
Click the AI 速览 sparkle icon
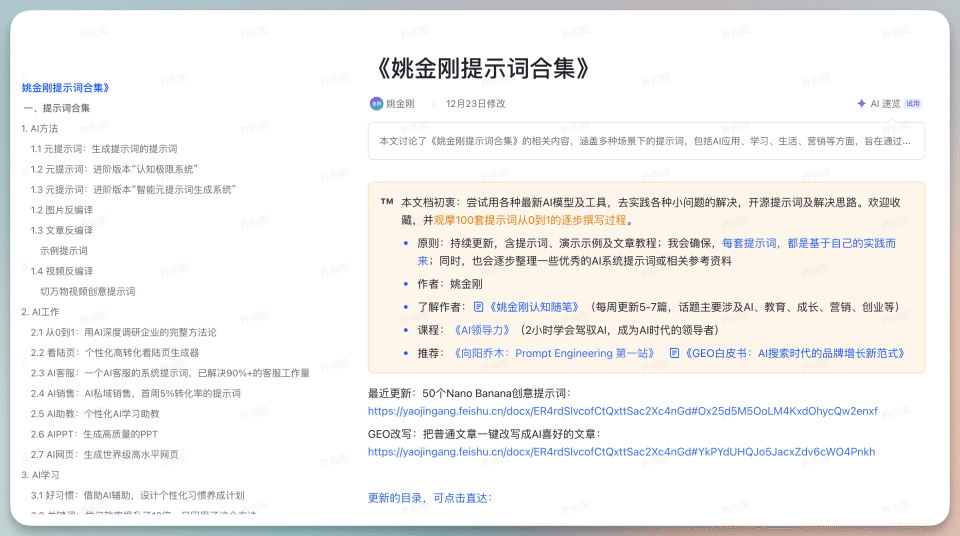coord(861,104)
